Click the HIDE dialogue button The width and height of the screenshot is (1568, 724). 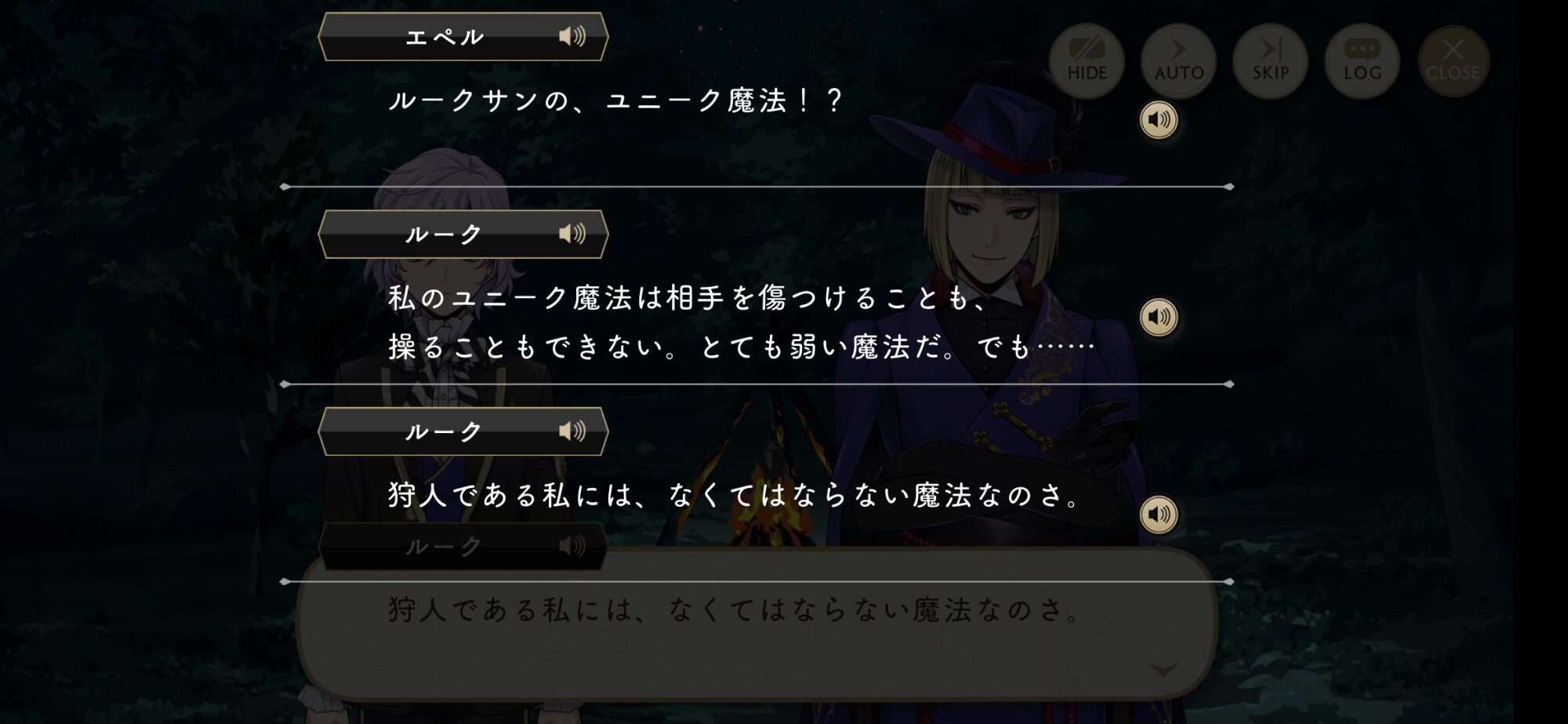coord(1087,60)
